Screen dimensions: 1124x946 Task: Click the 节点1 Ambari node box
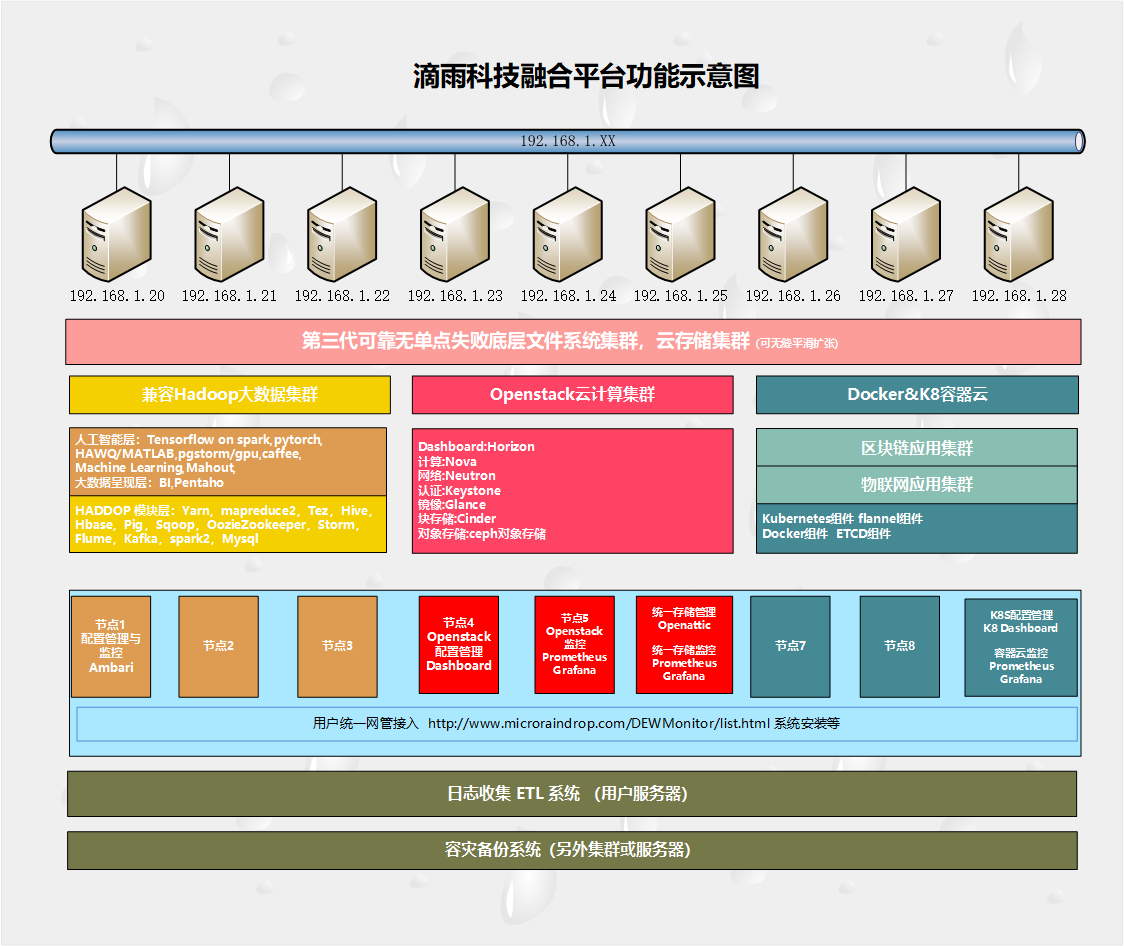(111, 646)
